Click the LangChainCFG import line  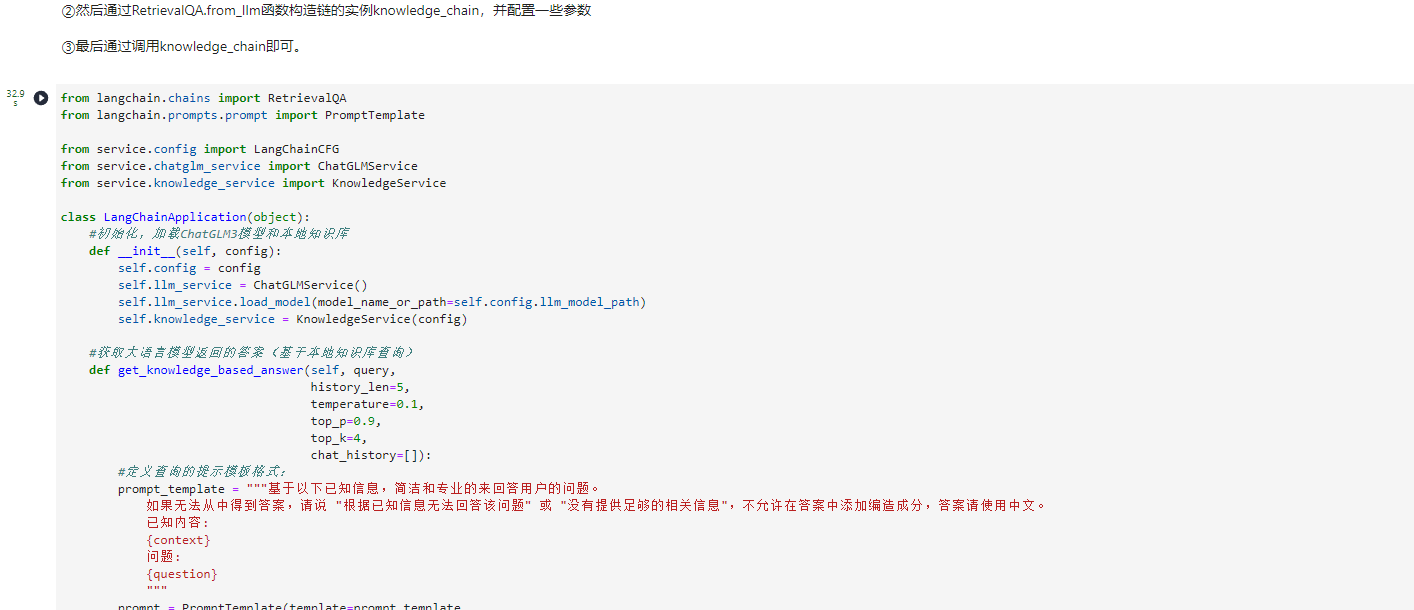(199, 149)
